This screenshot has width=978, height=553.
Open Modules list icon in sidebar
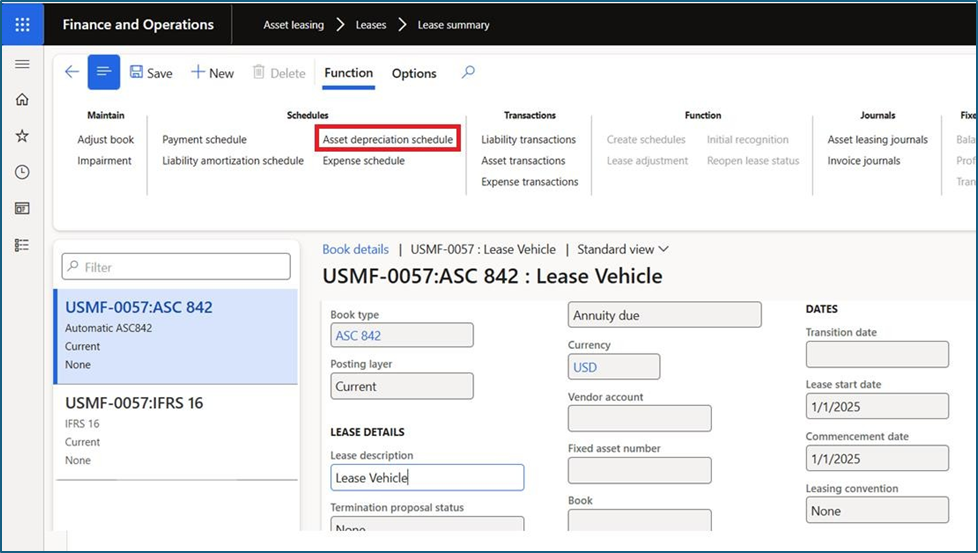22,245
